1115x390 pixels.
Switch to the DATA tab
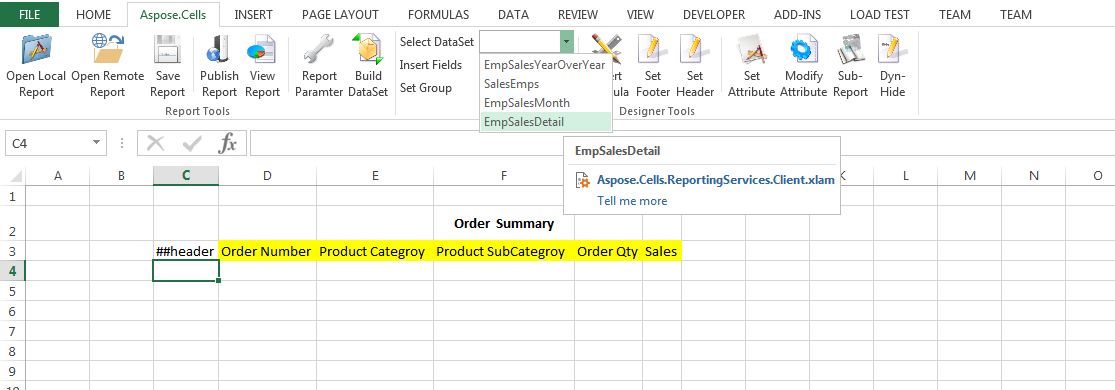coord(513,14)
